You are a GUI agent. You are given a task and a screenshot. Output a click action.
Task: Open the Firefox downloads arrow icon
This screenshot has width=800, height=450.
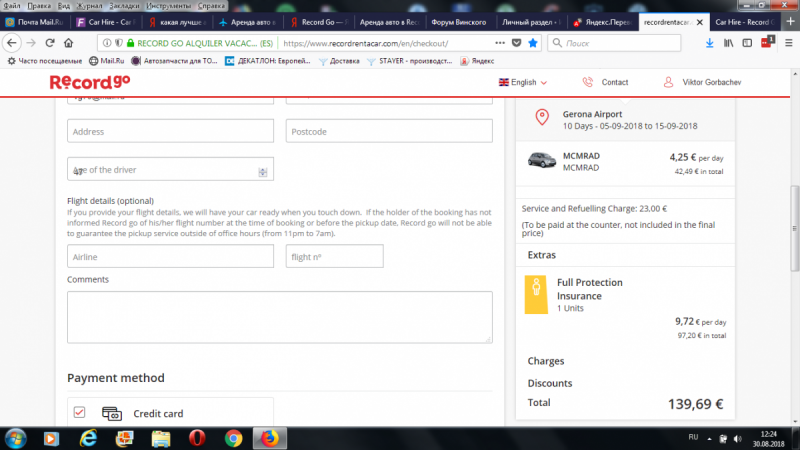coord(709,43)
